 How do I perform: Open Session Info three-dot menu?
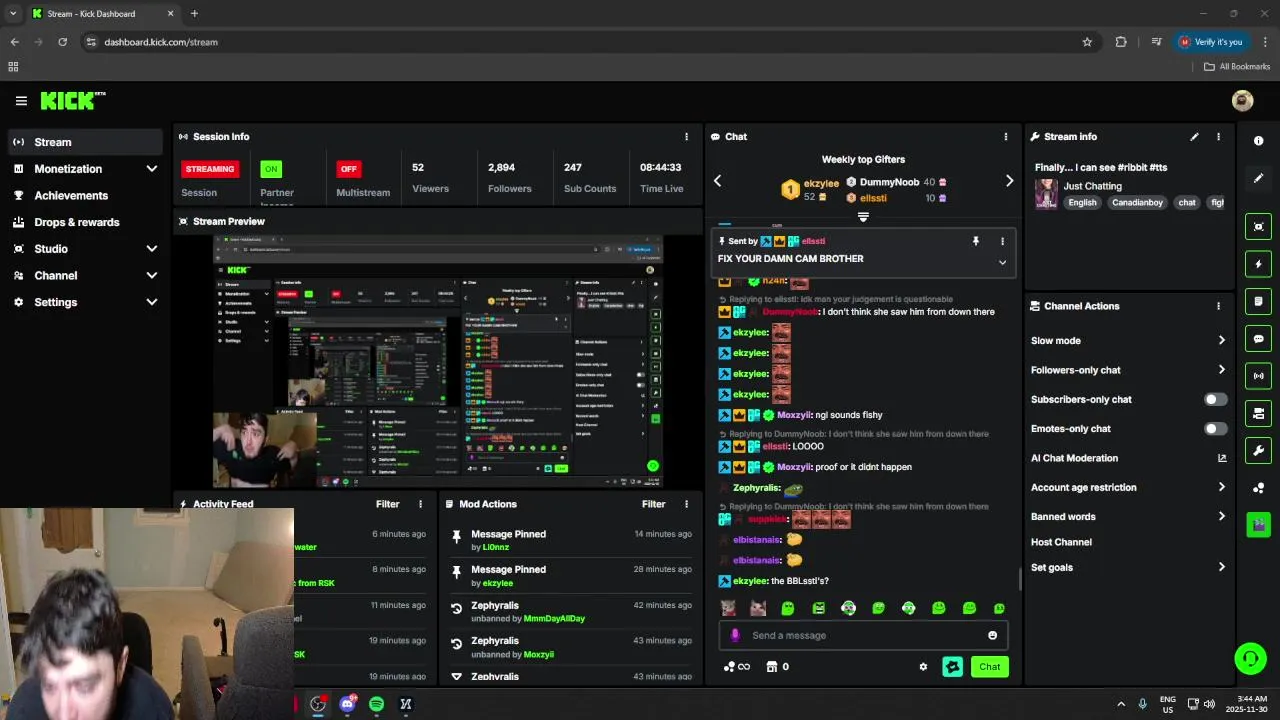point(686,137)
